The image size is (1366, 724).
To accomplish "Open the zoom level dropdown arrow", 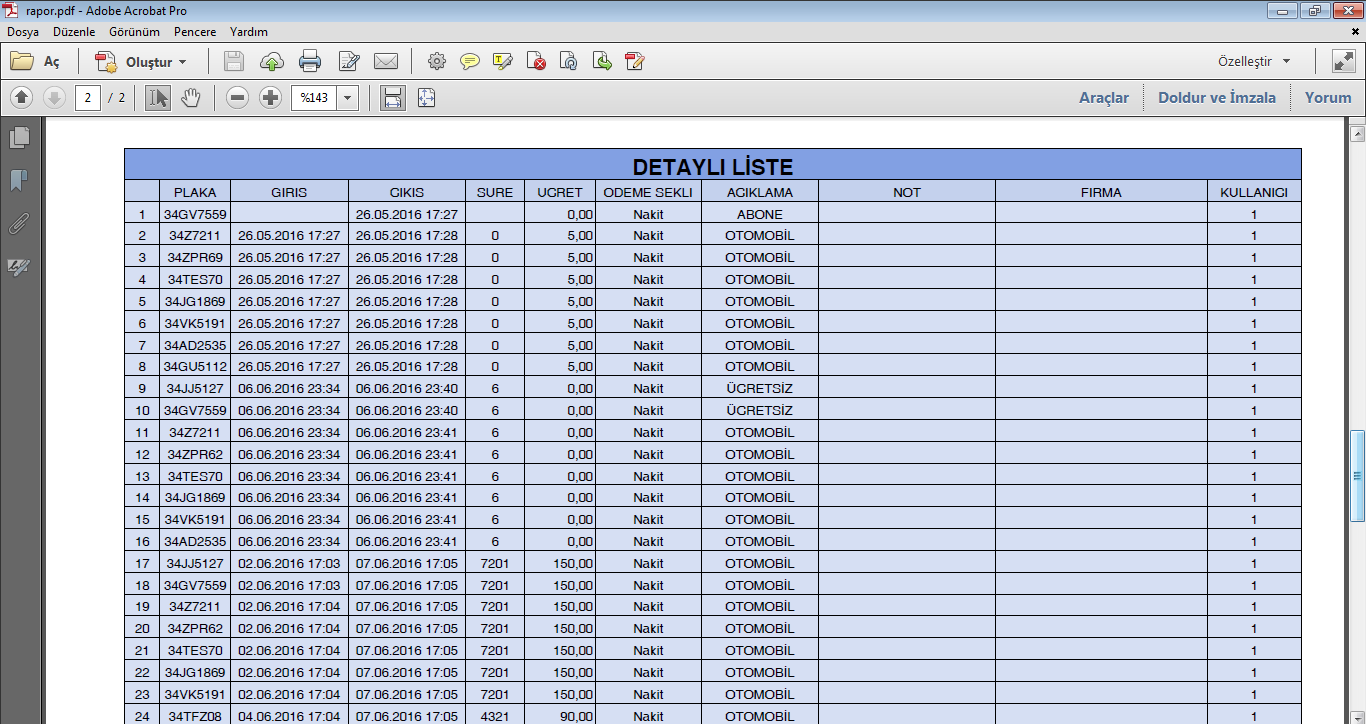I will 348,98.
